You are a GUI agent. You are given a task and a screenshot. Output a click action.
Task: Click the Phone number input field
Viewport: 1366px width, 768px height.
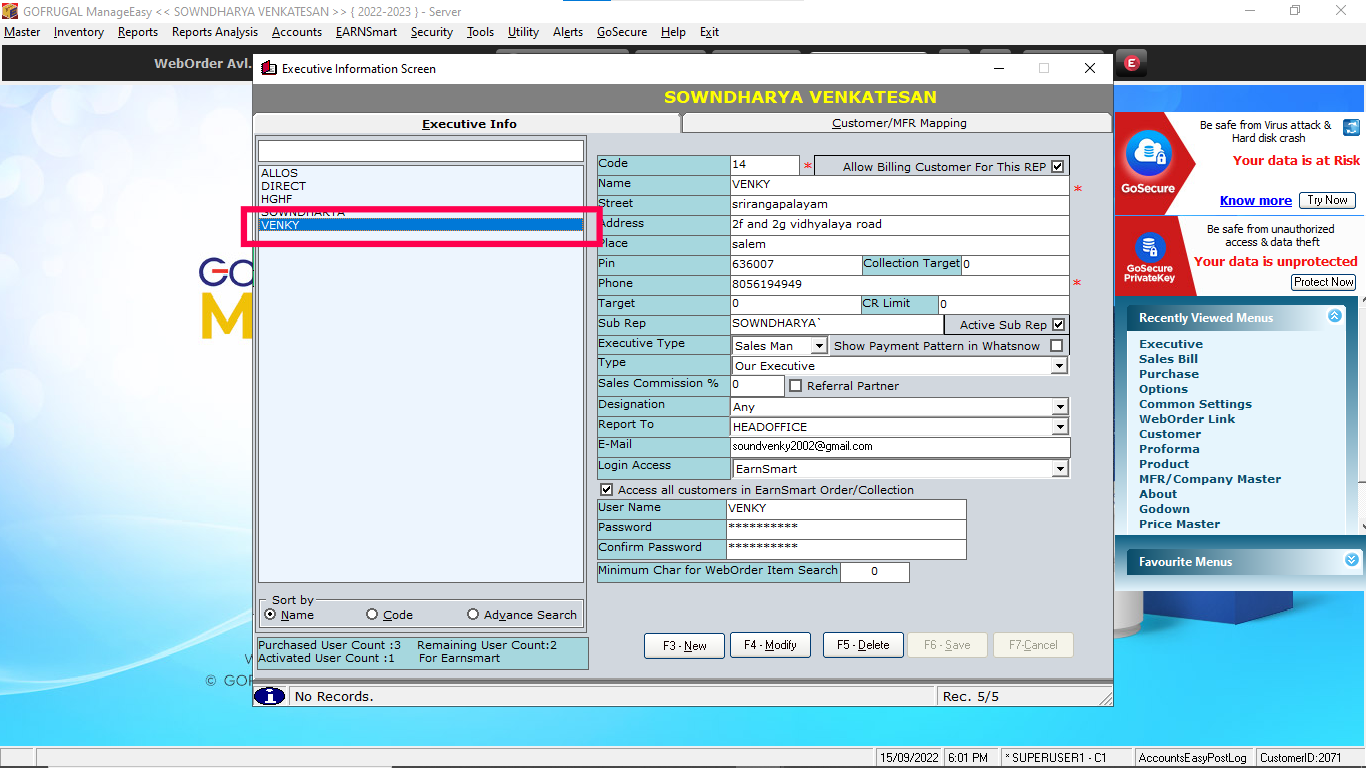900,285
